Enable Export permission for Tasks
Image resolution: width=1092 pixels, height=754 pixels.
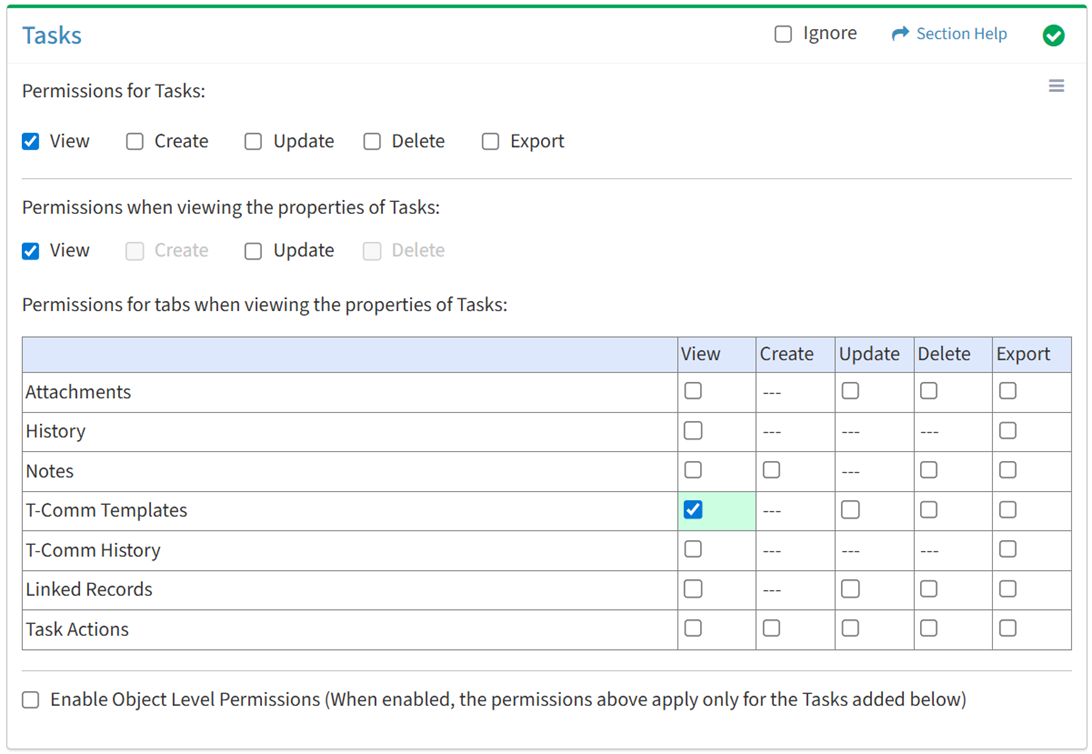tap(490, 141)
